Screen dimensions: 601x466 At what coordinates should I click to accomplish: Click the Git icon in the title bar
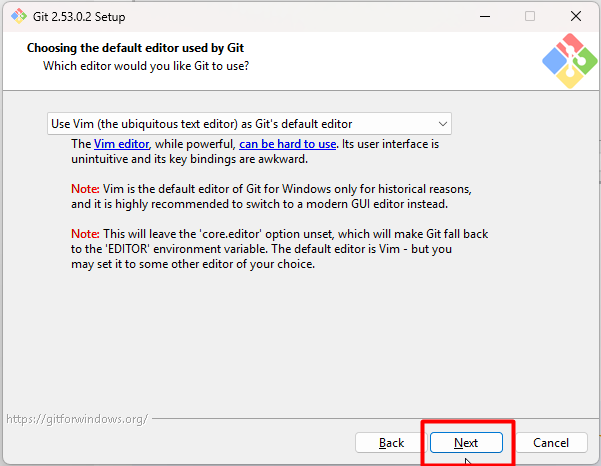coord(18,16)
